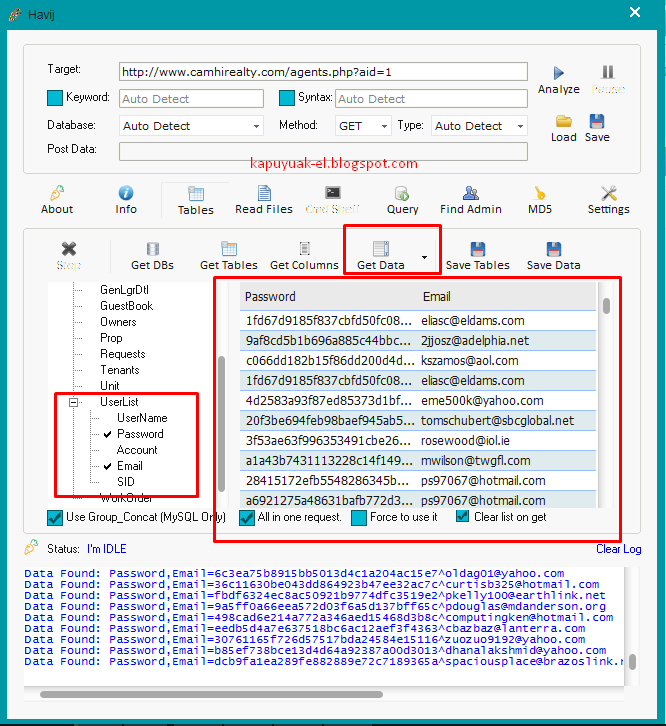Open the MD5 tab
The width and height of the screenshot is (666, 726).
coord(540,201)
